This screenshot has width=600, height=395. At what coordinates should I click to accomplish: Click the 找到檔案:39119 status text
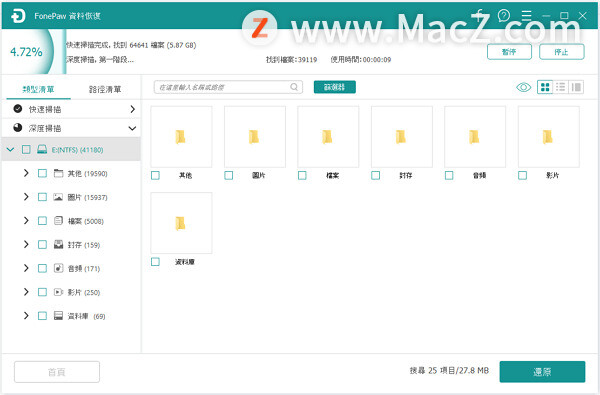pyautogui.click(x=292, y=60)
